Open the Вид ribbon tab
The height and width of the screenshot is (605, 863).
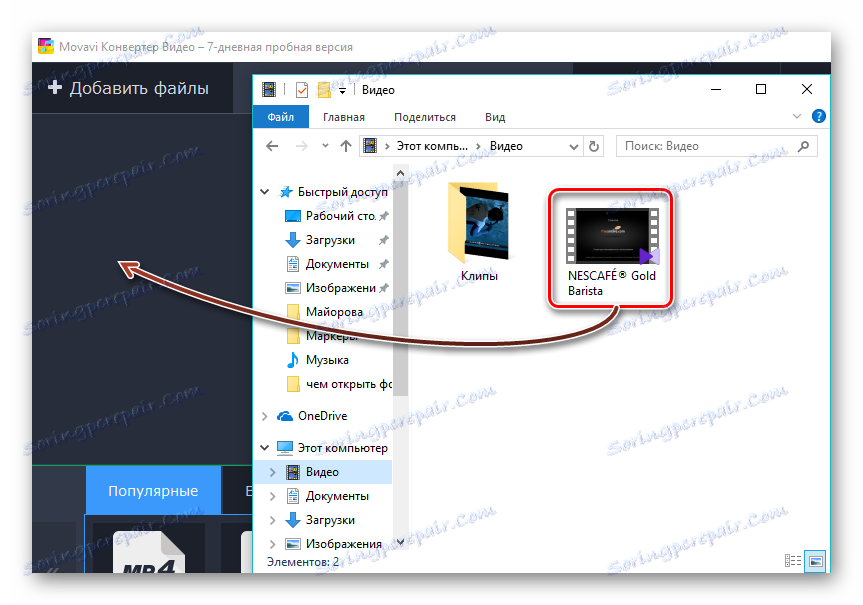(x=495, y=117)
